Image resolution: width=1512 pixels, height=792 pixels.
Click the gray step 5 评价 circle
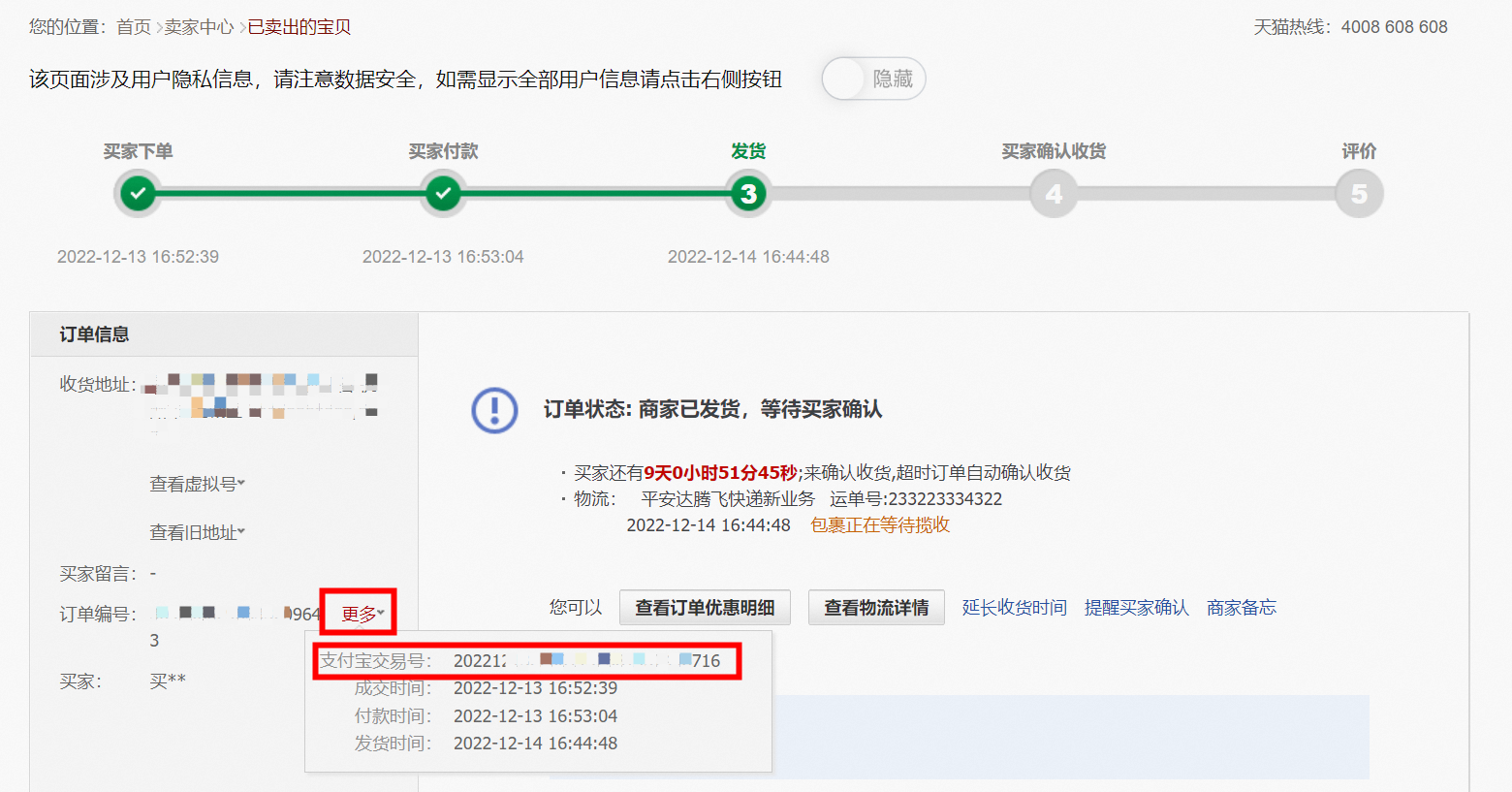[1359, 193]
